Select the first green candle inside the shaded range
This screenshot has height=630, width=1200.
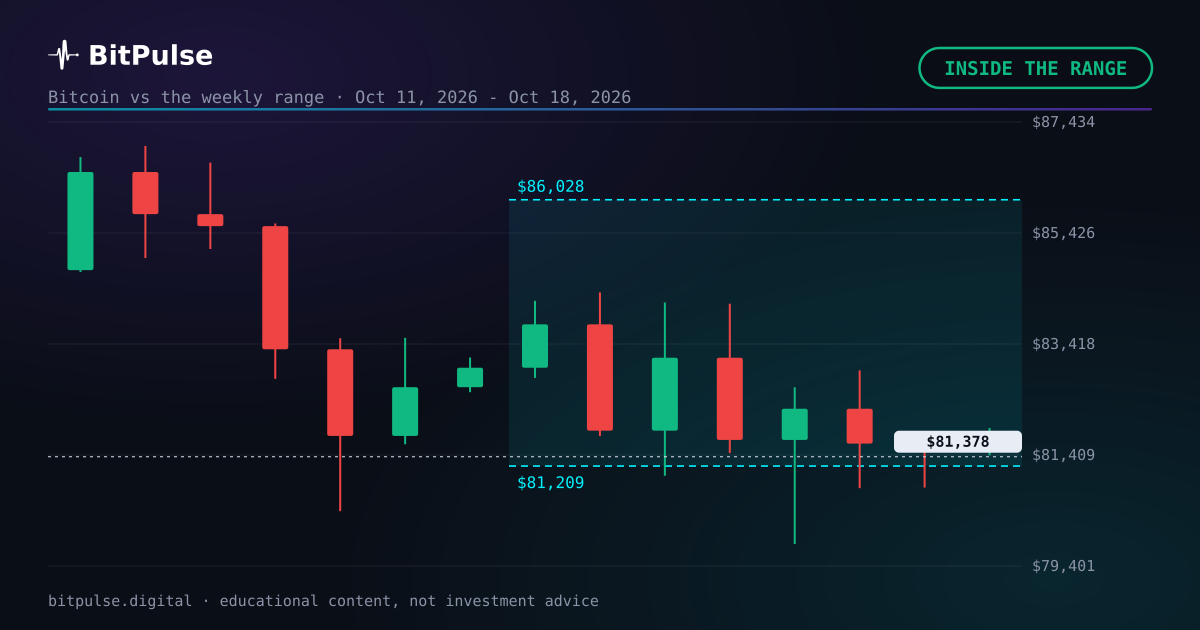[535, 346]
